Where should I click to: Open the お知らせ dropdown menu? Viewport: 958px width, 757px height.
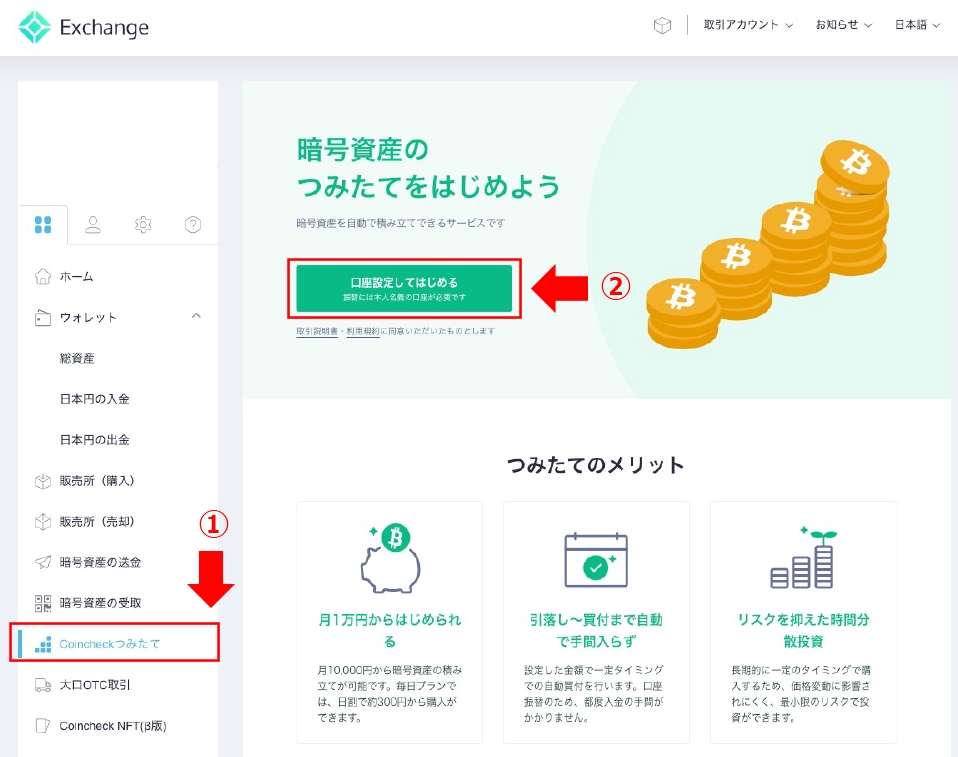843,25
